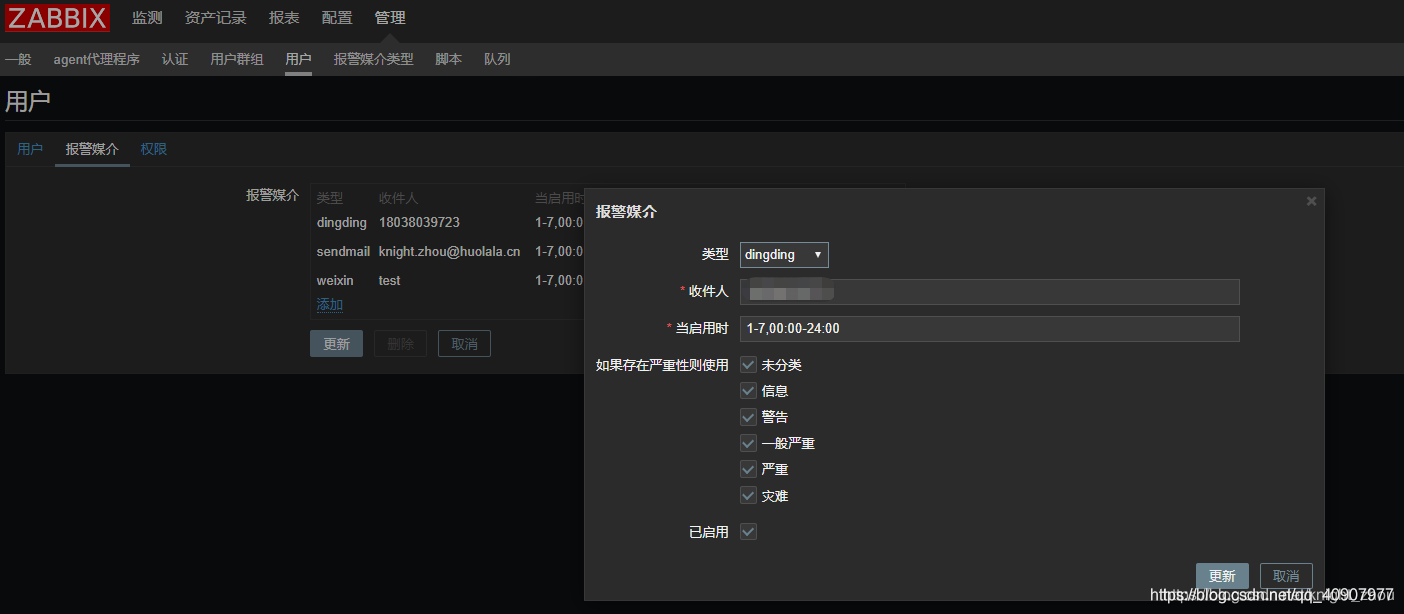Toggle the 未分类 severity checkbox
This screenshot has width=1404, height=614.
coord(748,365)
